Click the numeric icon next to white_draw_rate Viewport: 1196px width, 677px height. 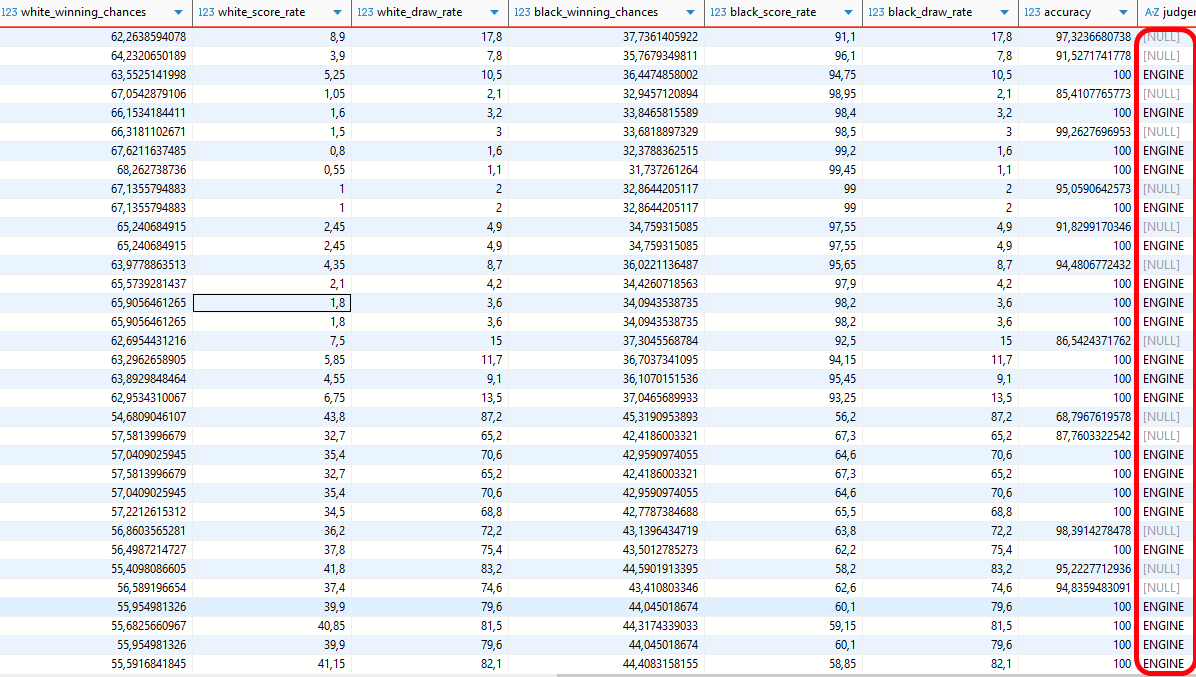(365, 13)
